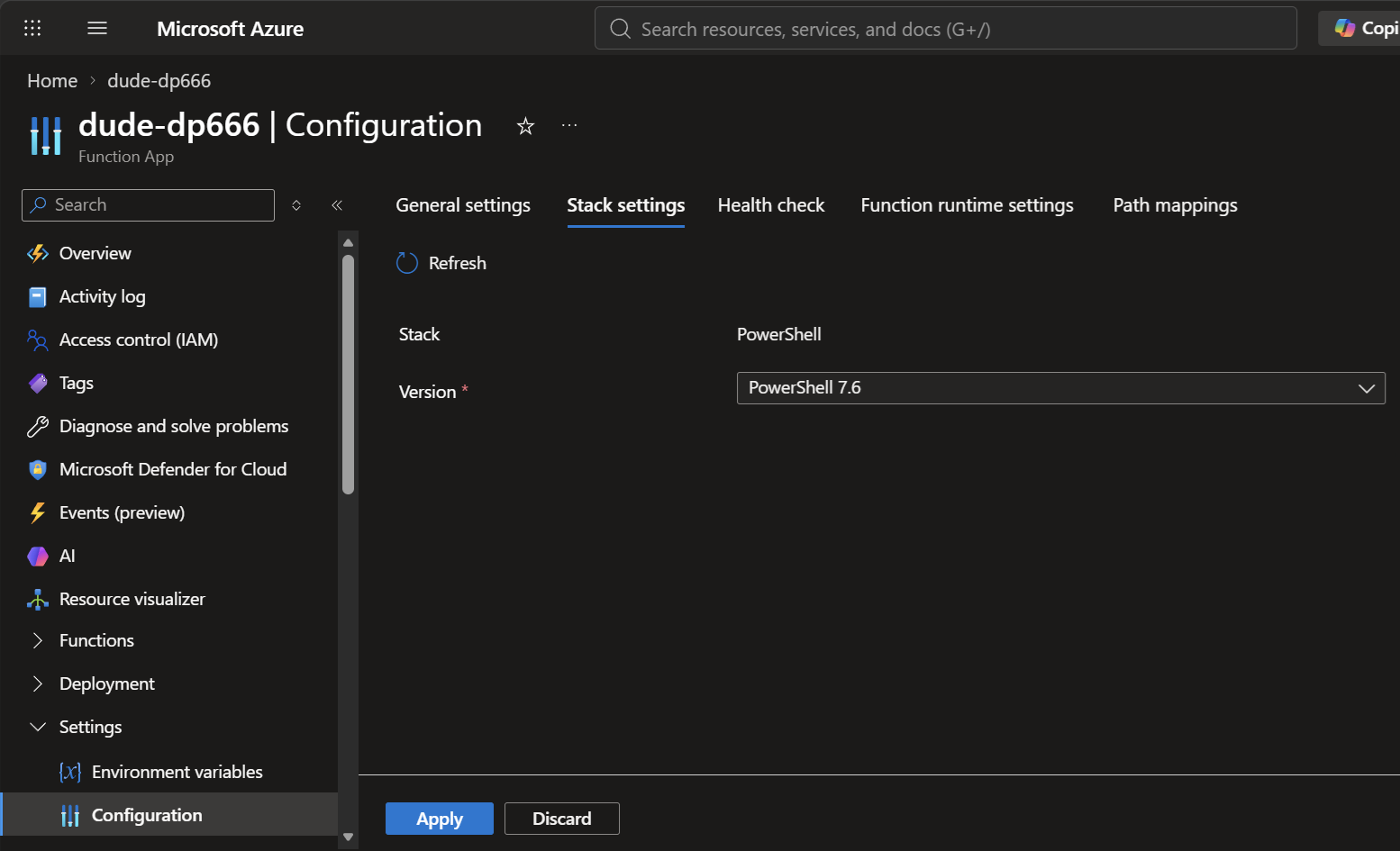The height and width of the screenshot is (851, 1400).
Task: Click the Tags icon
Action: (38, 384)
